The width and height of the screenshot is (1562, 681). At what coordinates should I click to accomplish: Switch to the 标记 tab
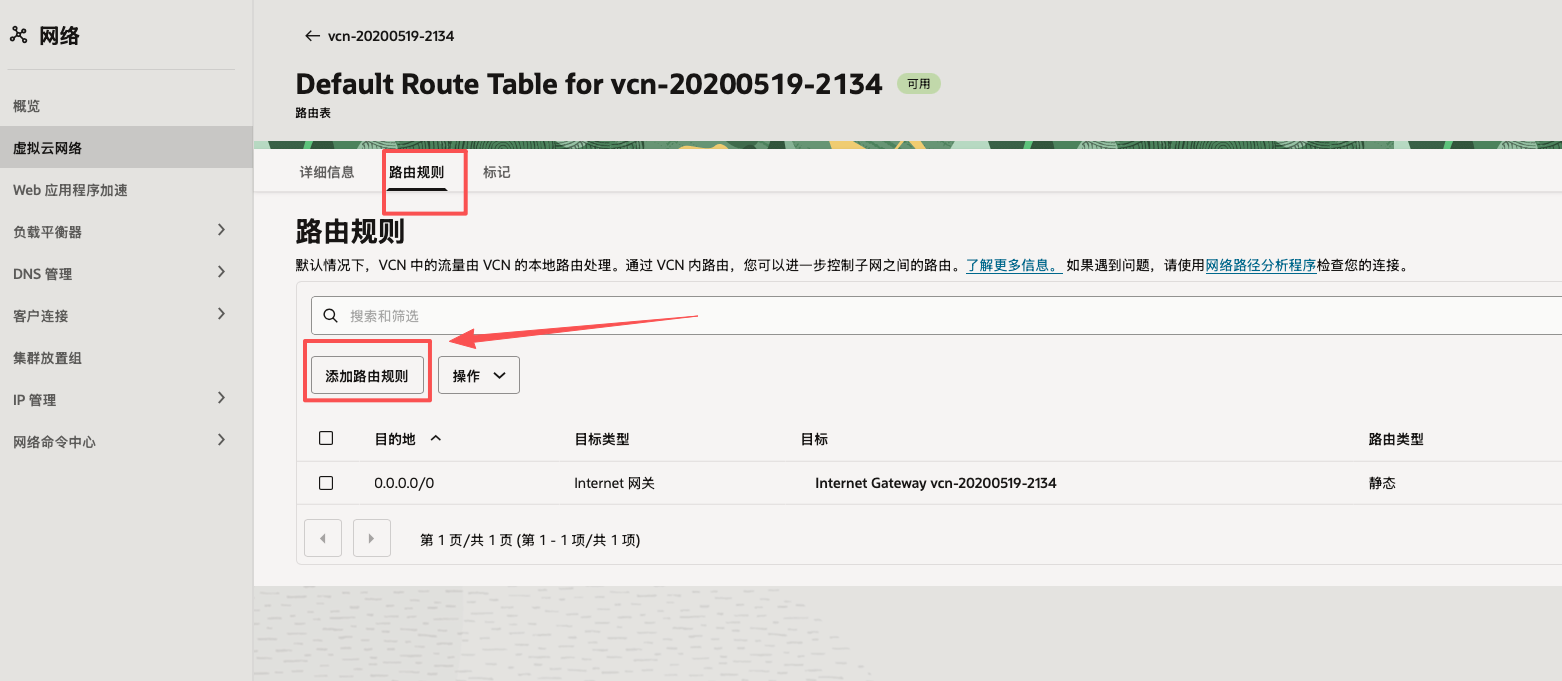coord(497,172)
